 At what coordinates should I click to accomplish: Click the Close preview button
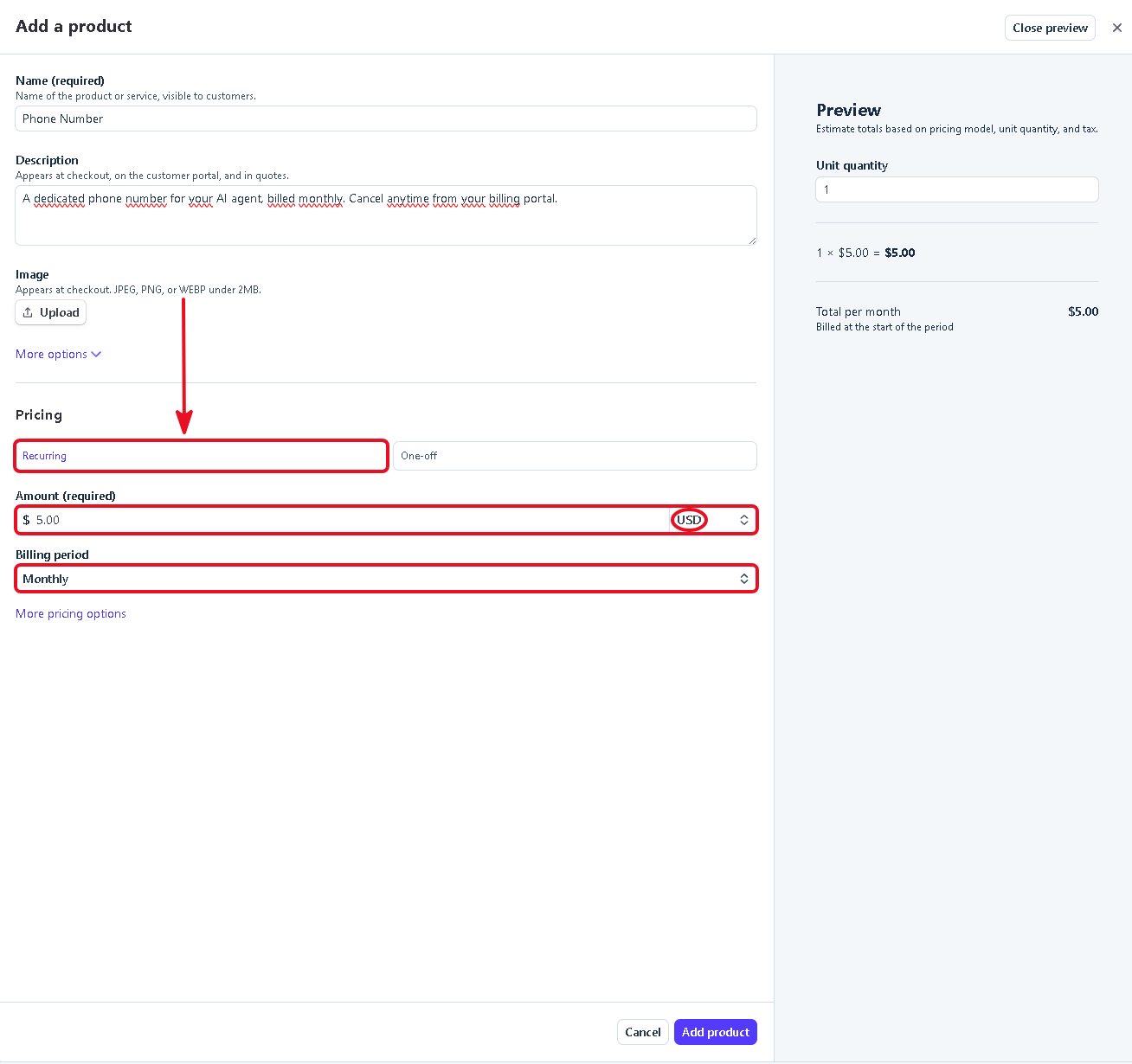pyautogui.click(x=1050, y=28)
